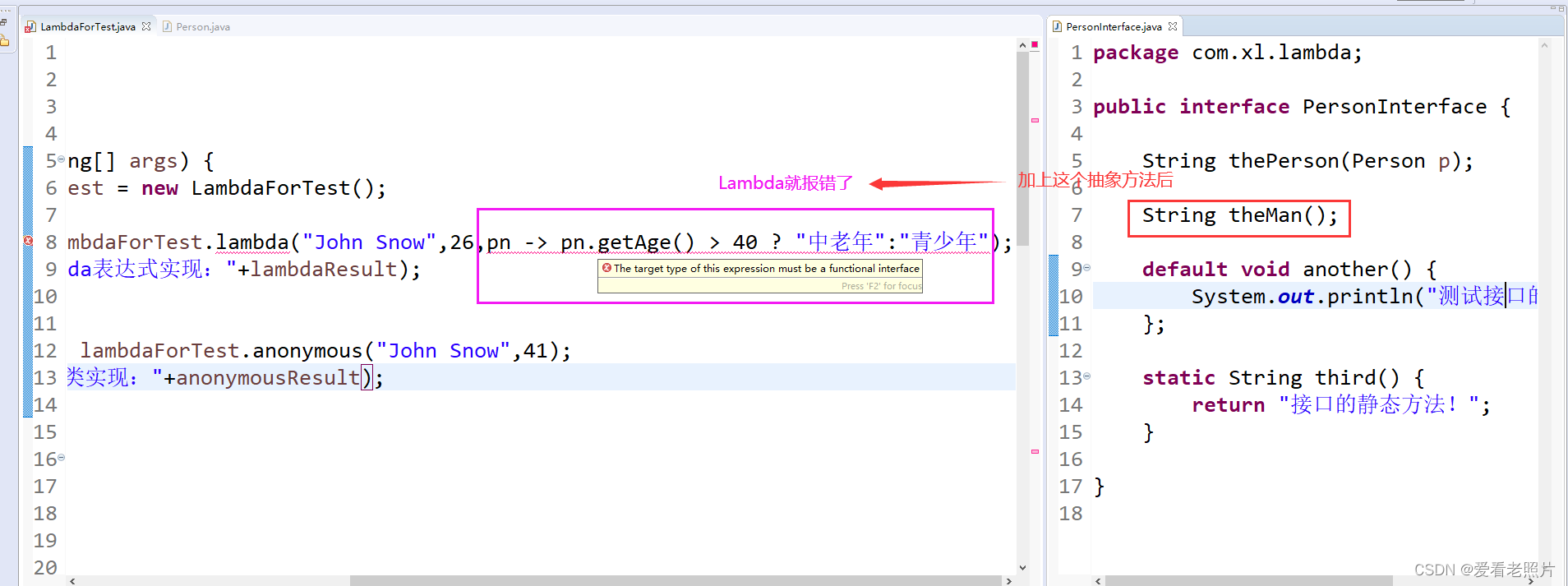The width and height of the screenshot is (1568, 586).
Task: Click the PersonInterface.java file icon
Action: [x=1058, y=26]
